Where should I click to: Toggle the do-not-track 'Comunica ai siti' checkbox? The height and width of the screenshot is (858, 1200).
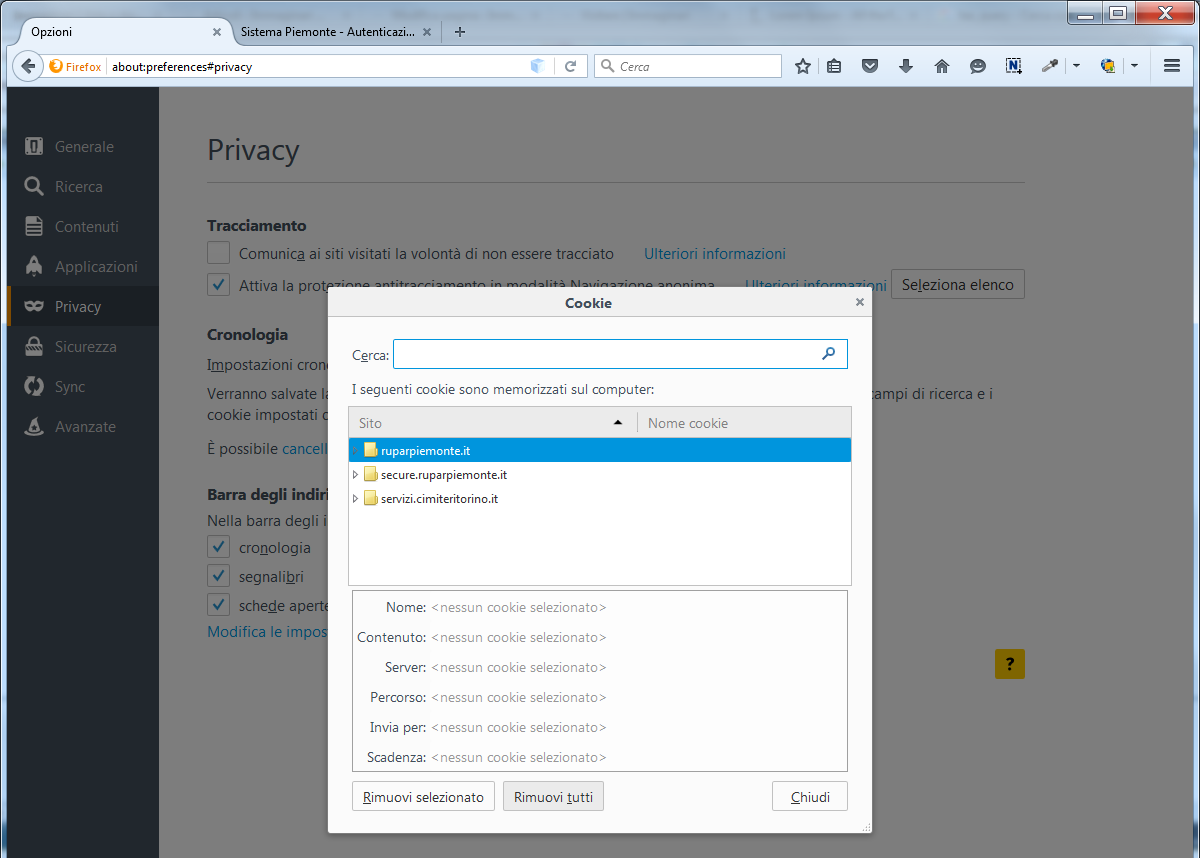pyautogui.click(x=218, y=253)
